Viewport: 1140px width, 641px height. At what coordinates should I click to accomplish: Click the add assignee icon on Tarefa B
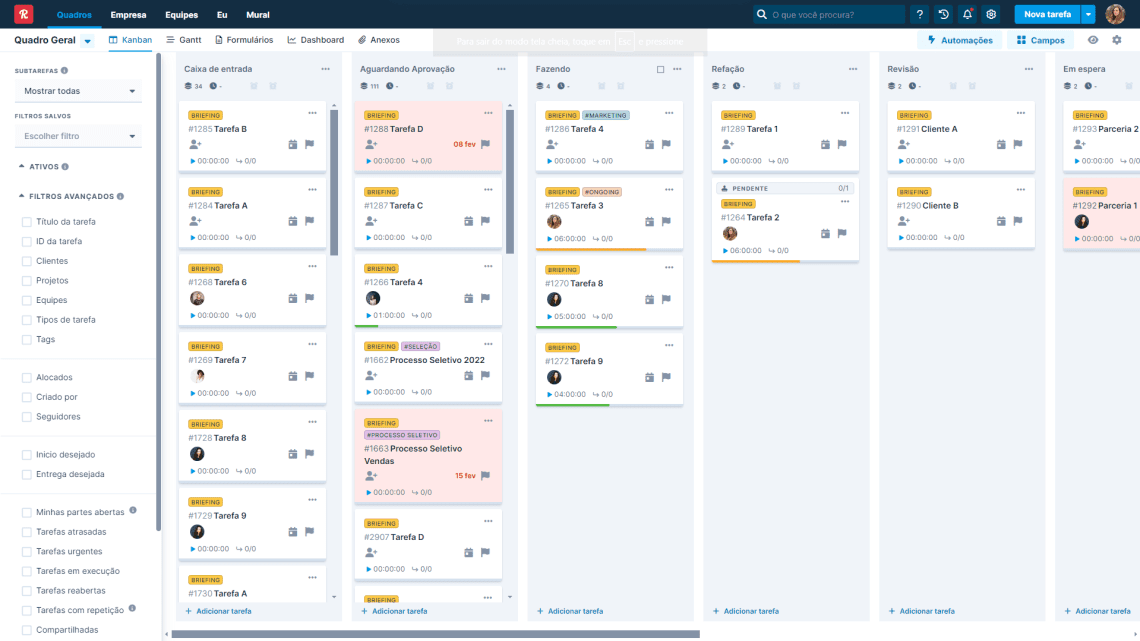pyautogui.click(x=196, y=145)
